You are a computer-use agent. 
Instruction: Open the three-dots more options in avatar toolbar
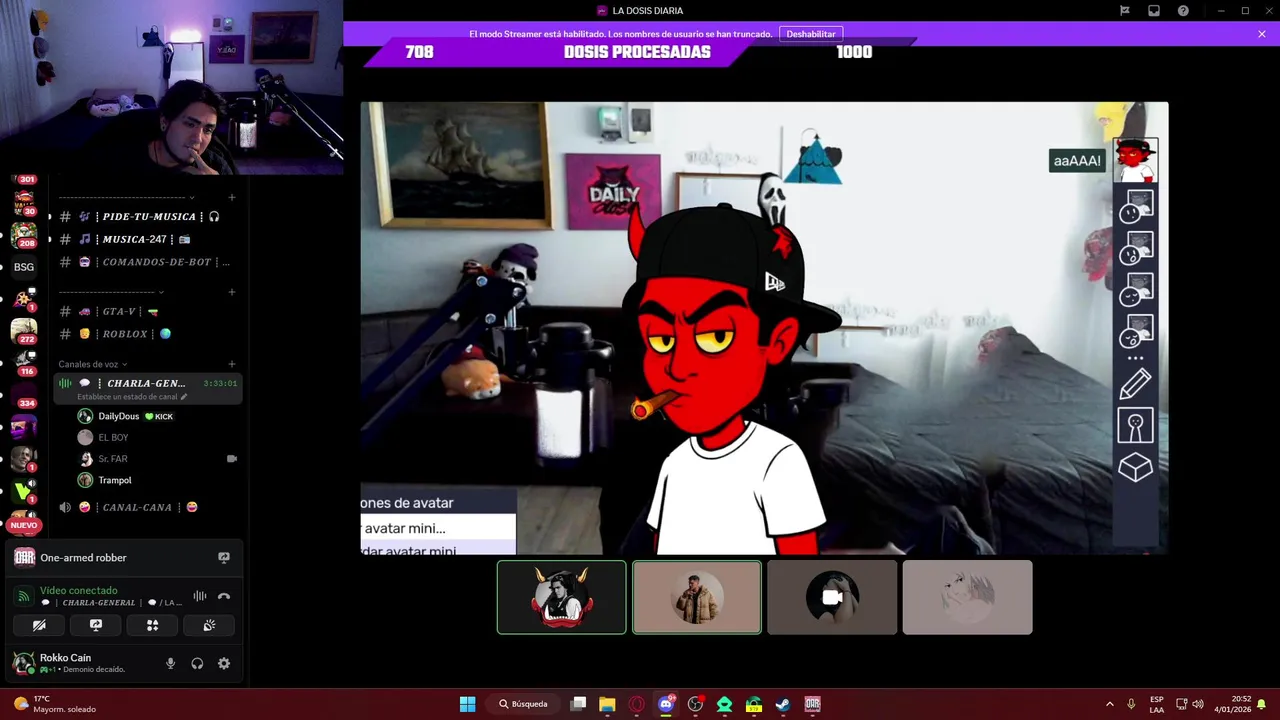(1135, 358)
